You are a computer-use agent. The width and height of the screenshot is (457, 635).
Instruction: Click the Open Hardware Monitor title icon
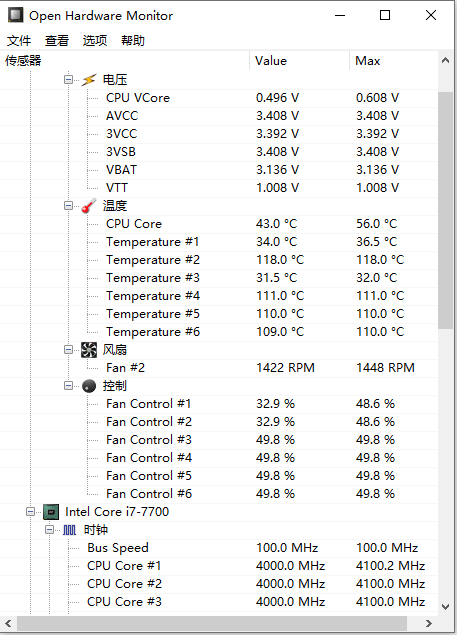pos(15,15)
